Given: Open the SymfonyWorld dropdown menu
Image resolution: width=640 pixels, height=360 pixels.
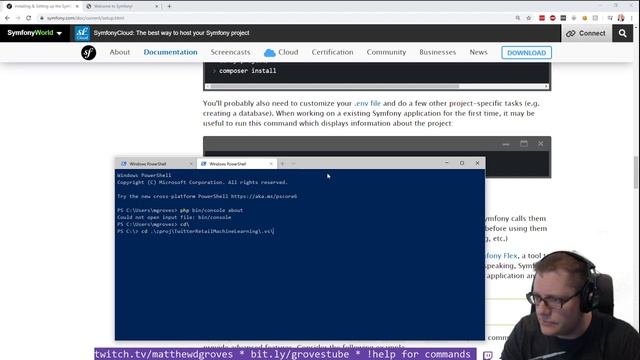Looking at the screenshot, I should click(34, 33).
